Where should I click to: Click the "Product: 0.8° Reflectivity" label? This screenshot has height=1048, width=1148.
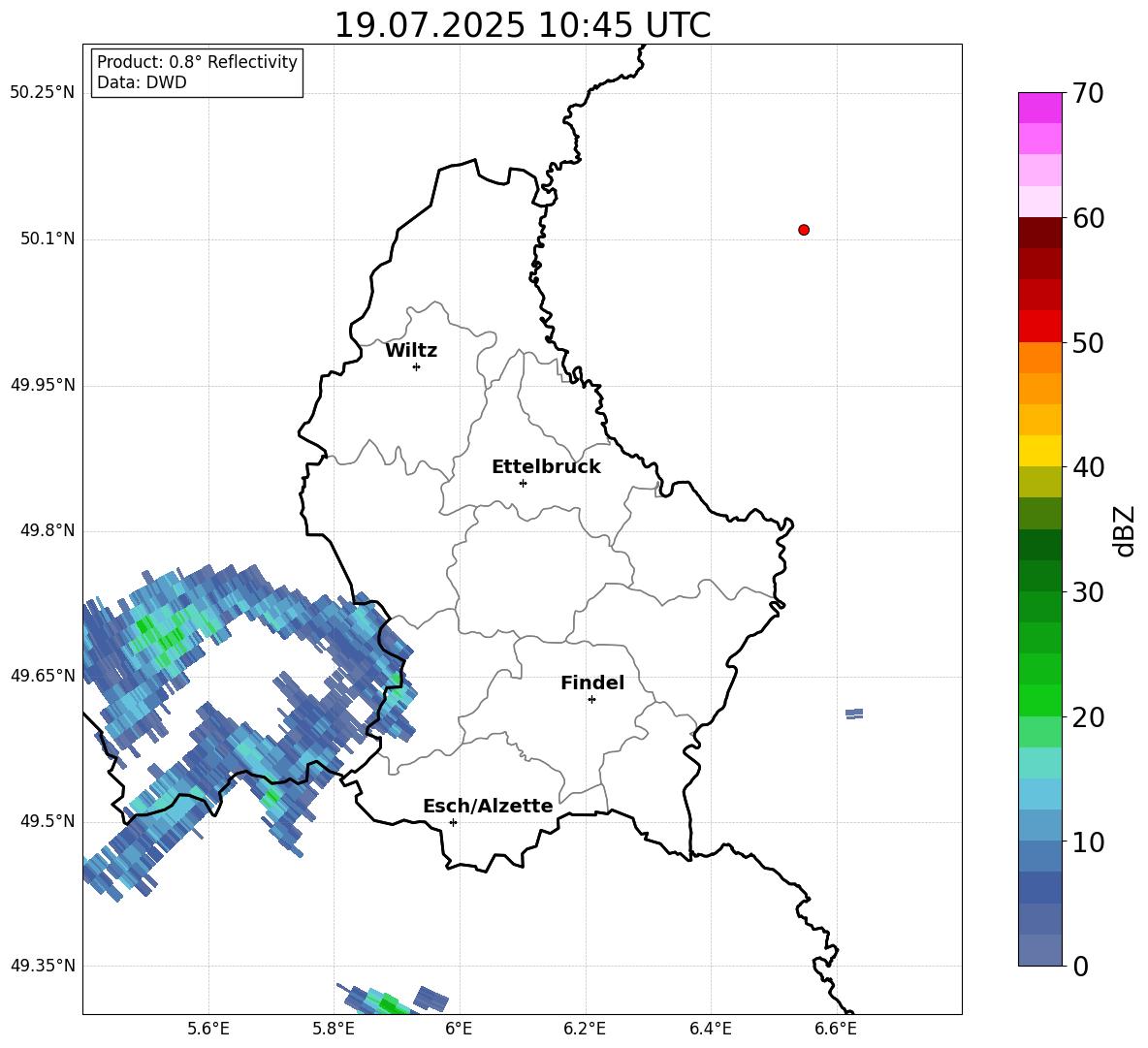coord(197,61)
